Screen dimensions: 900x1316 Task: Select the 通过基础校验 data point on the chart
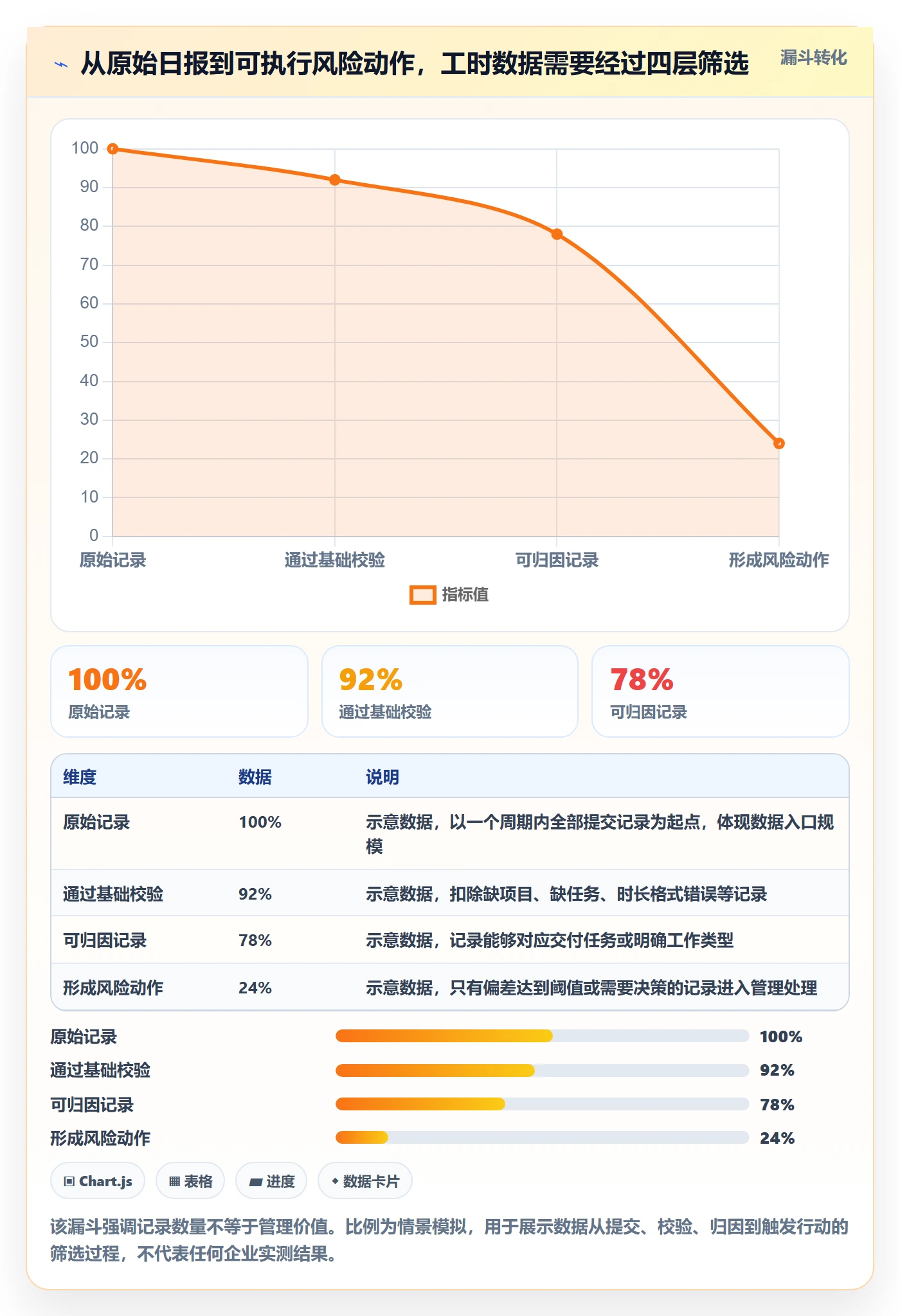[335, 180]
